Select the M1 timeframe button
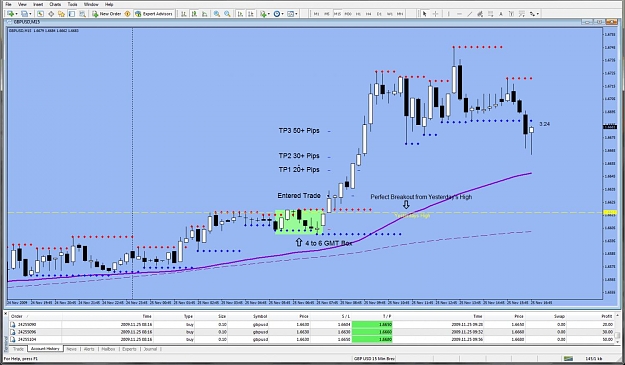The height and width of the screenshot is (365, 625). [316, 14]
